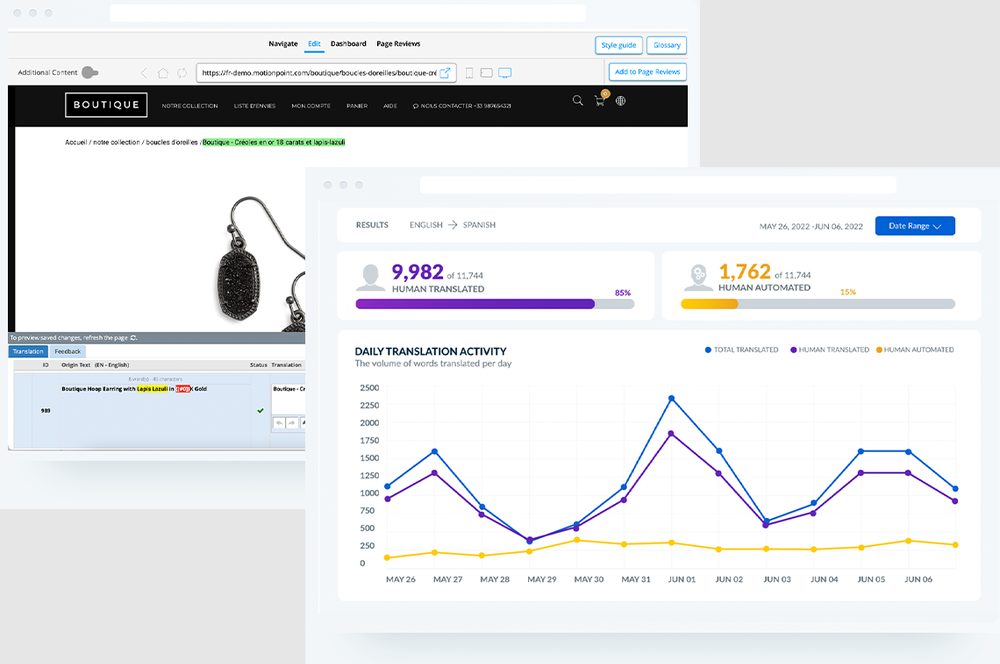Click Accueil breadcrumb link
This screenshot has height=664, width=1000.
pyautogui.click(x=76, y=142)
